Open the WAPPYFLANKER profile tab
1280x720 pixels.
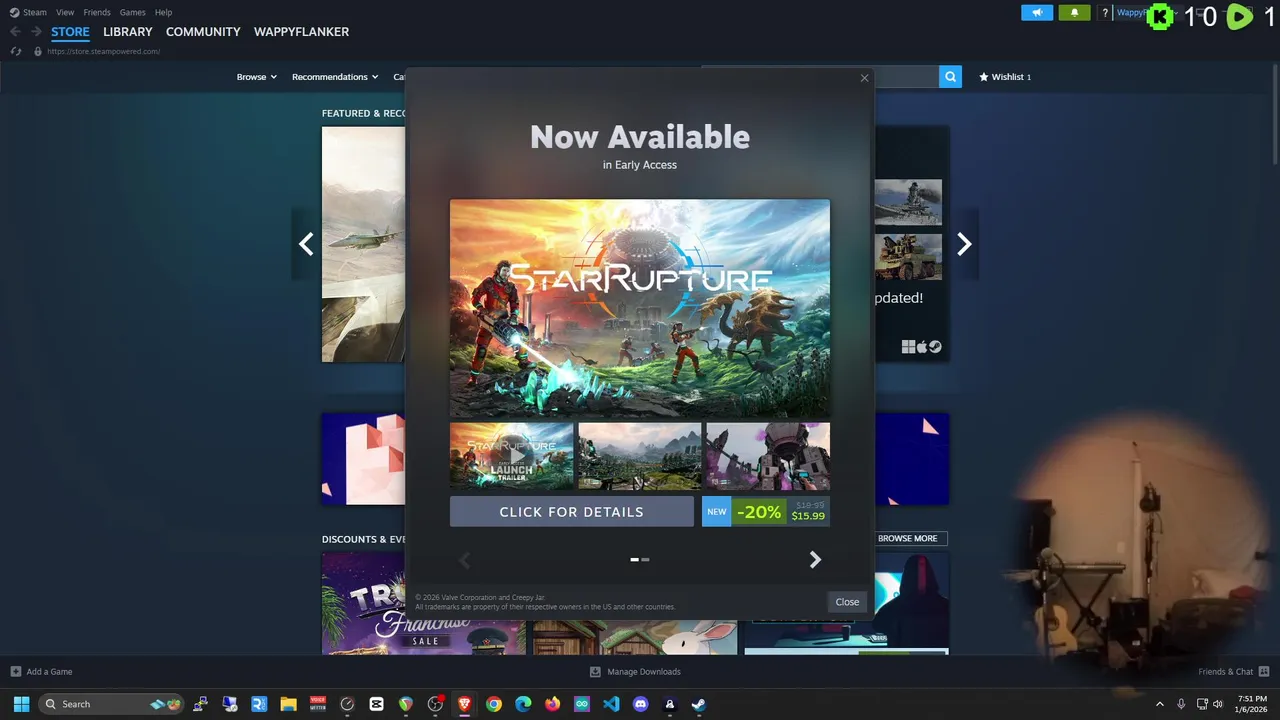301,32
